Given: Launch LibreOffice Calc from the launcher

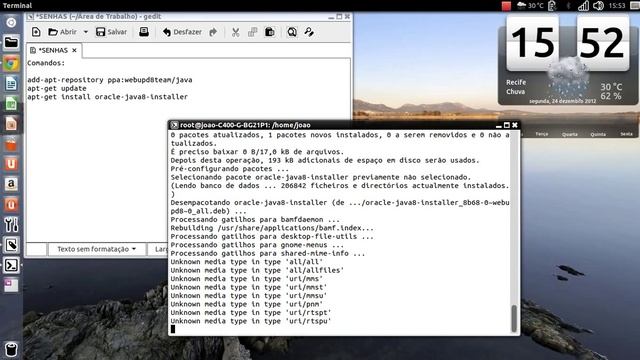Looking at the screenshot, I should tap(11, 104).
